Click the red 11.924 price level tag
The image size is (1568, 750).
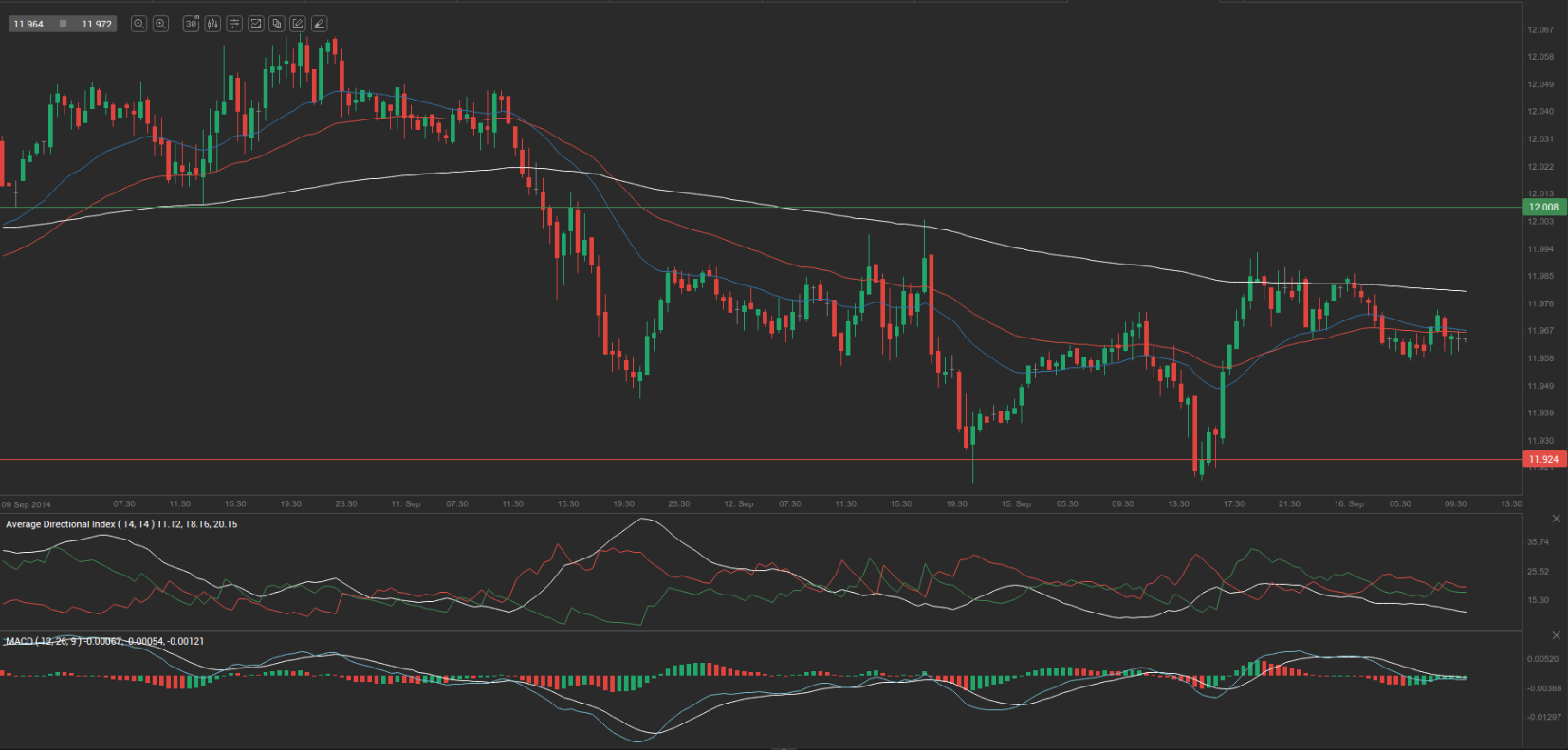(x=1543, y=459)
